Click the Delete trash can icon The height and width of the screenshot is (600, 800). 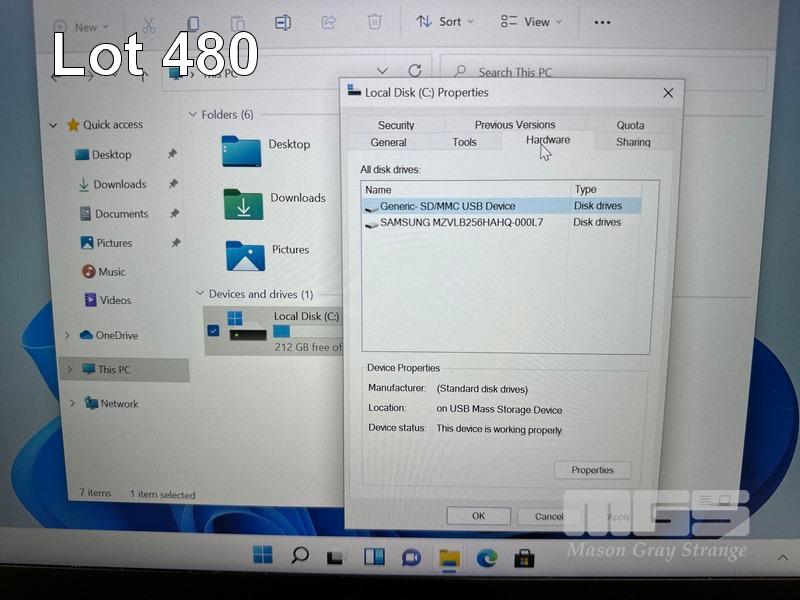click(374, 22)
